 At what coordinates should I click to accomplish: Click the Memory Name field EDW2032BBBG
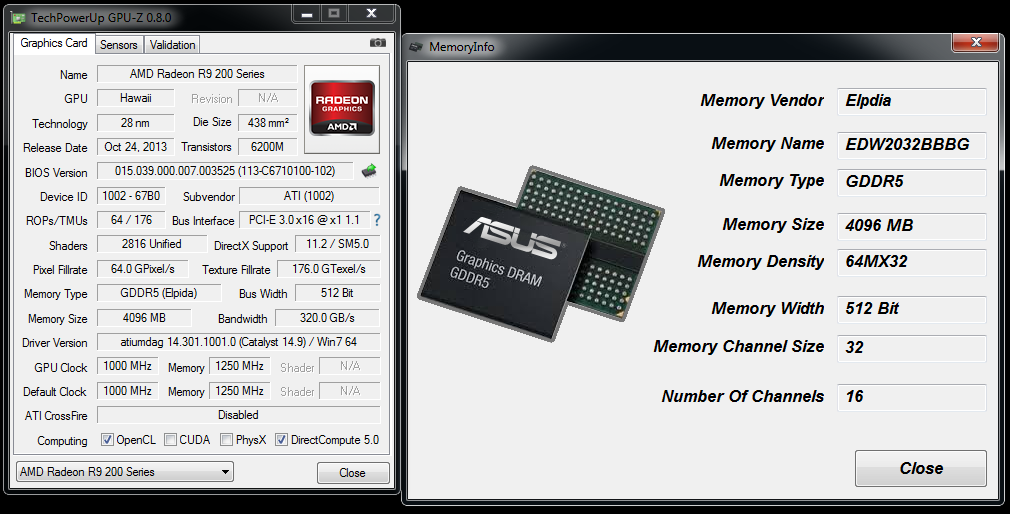(911, 144)
